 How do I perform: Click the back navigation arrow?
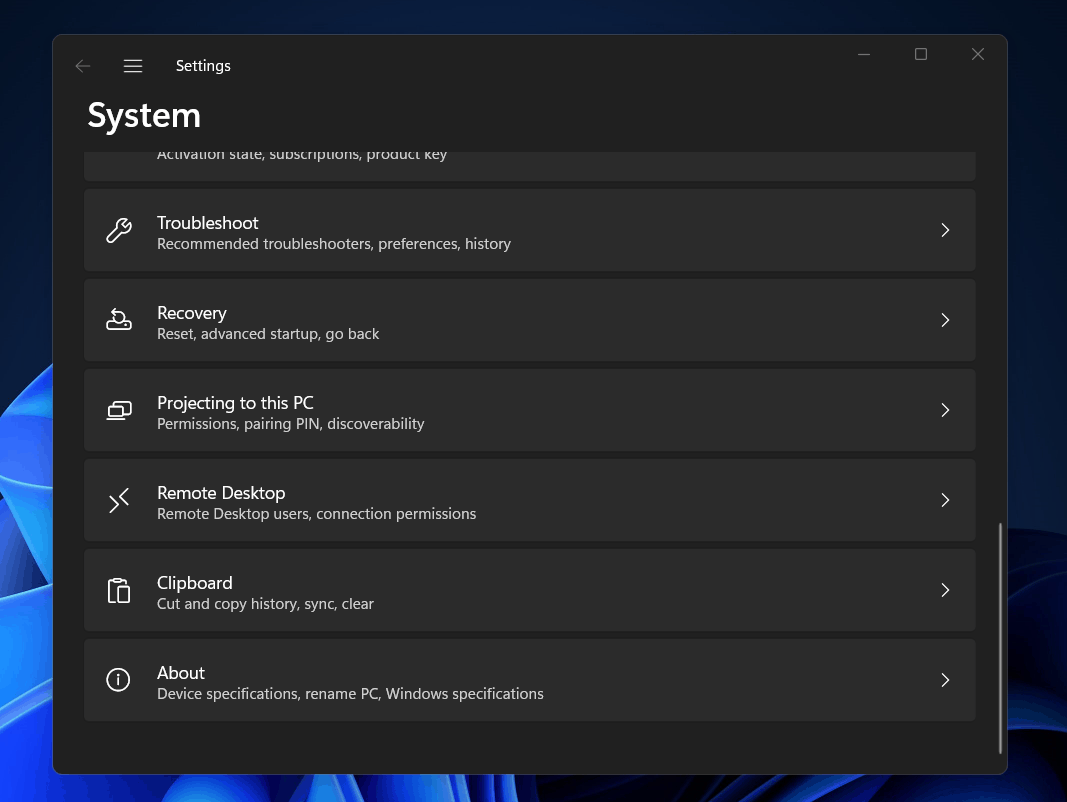click(x=83, y=65)
